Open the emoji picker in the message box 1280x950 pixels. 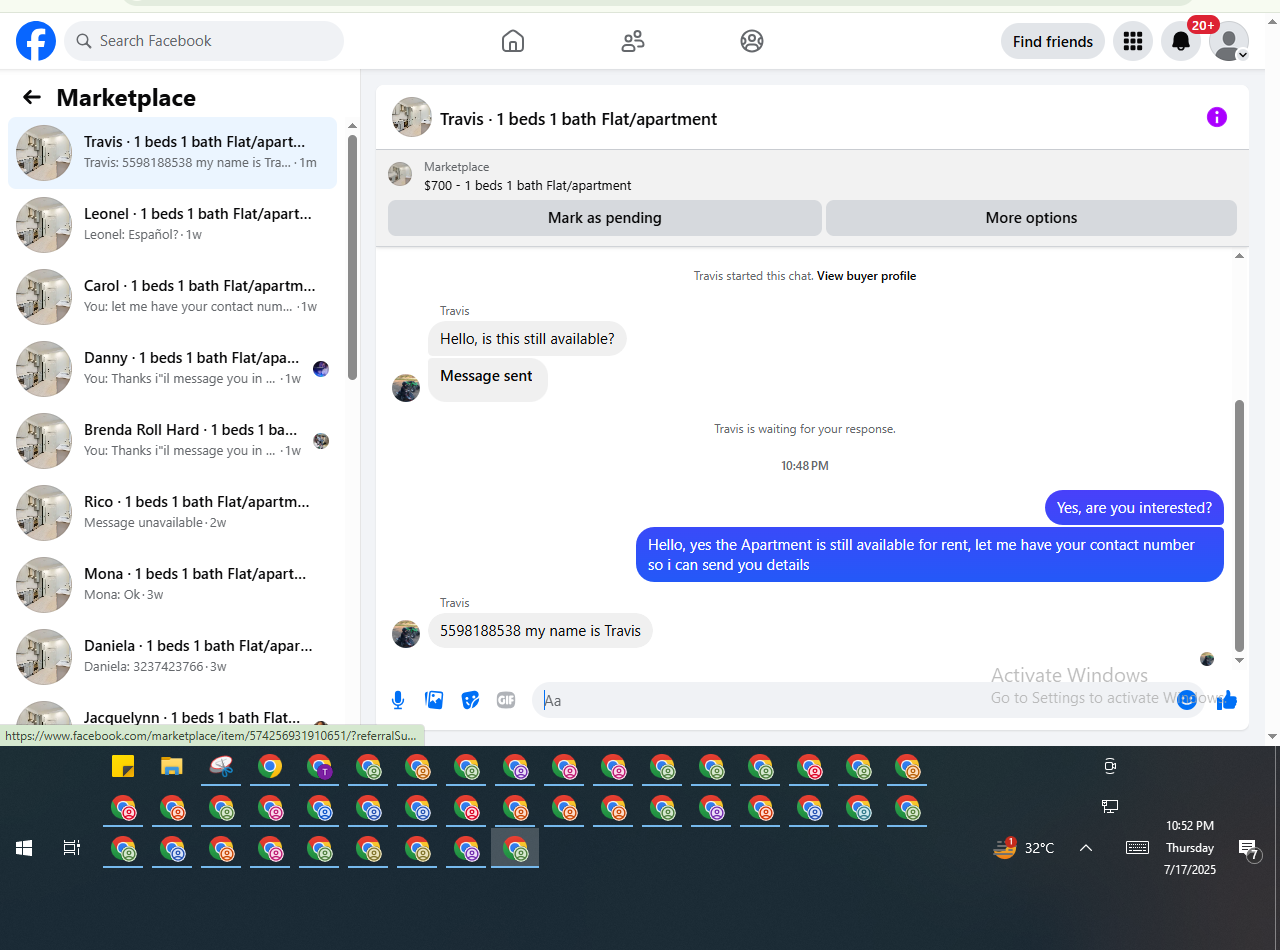click(x=1187, y=700)
